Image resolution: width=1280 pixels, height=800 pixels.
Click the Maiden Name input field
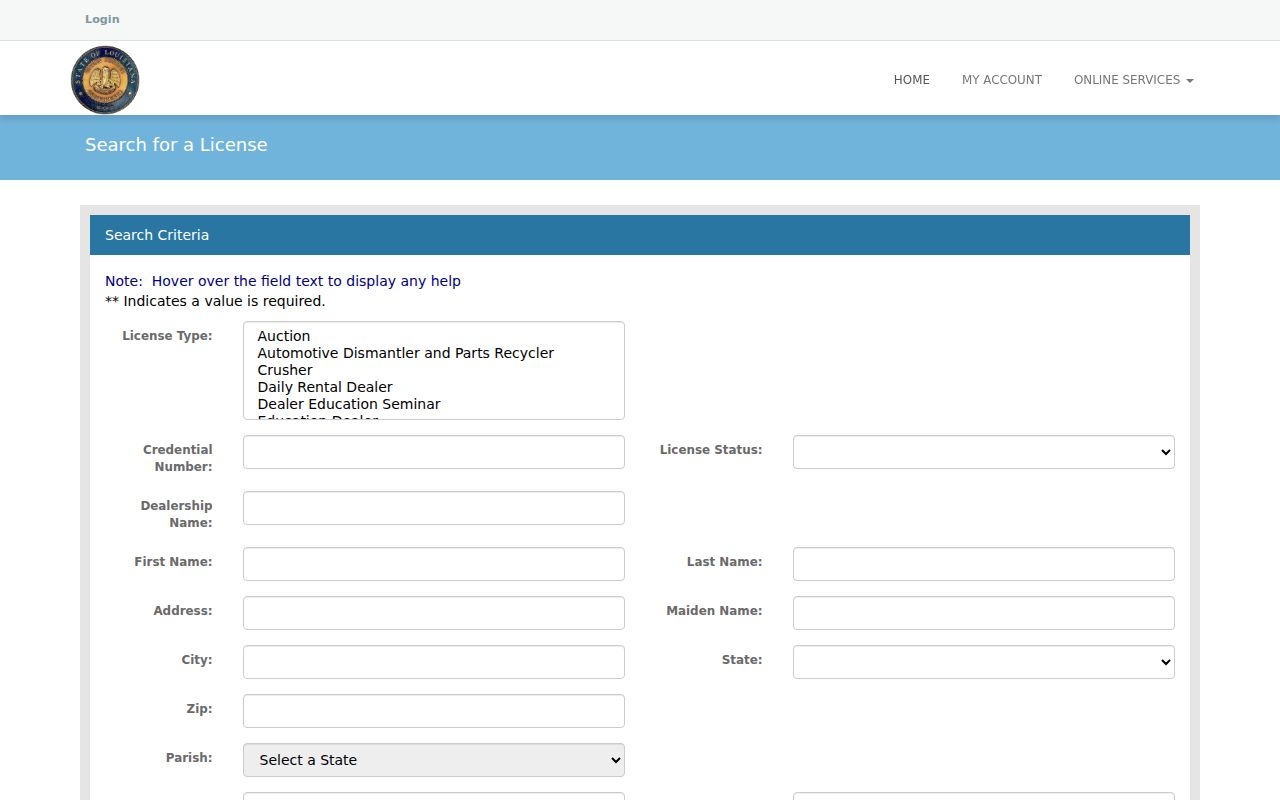click(x=984, y=613)
